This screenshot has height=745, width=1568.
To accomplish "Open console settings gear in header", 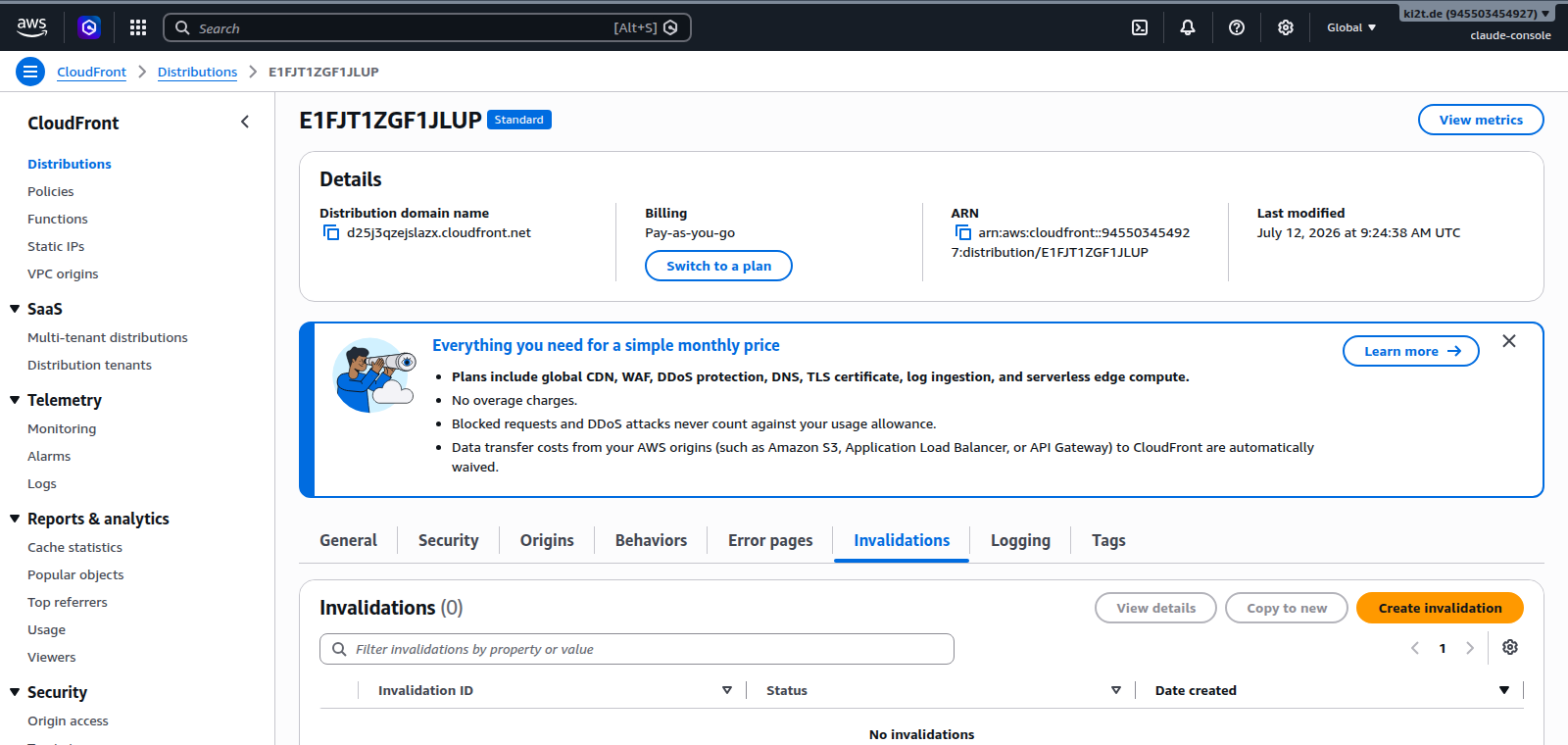I will coord(1286,27).
